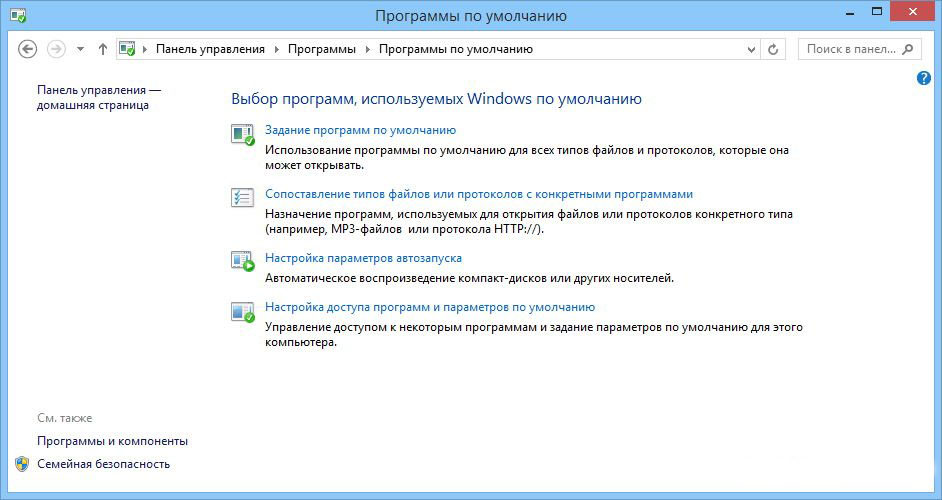Screen dimensions: 942x500
Task: Click the checklist icon beside 'Сопоставление типов файлов'
Action: coord(243,198)
